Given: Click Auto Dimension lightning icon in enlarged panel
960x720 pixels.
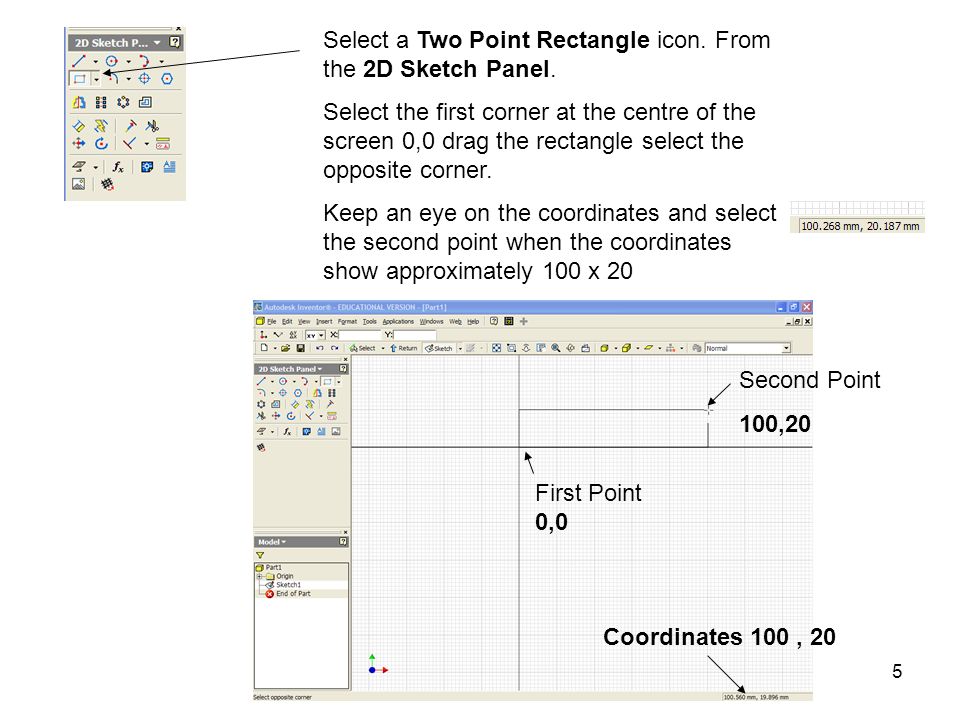Looking at the screenshot, I should [x=101, y=126].
